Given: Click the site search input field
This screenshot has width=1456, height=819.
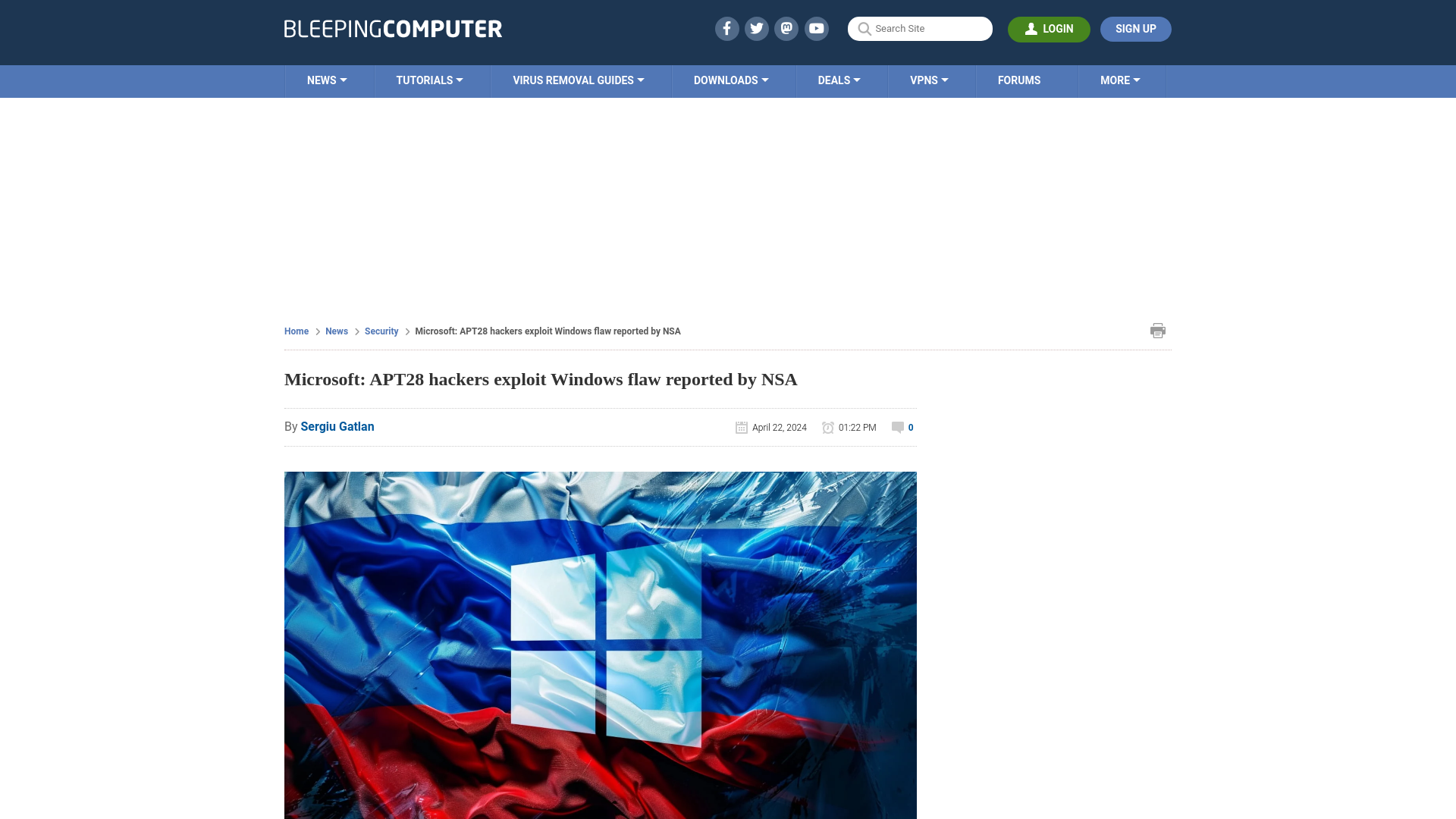Looking at the screenshot, I should [920, 28].
